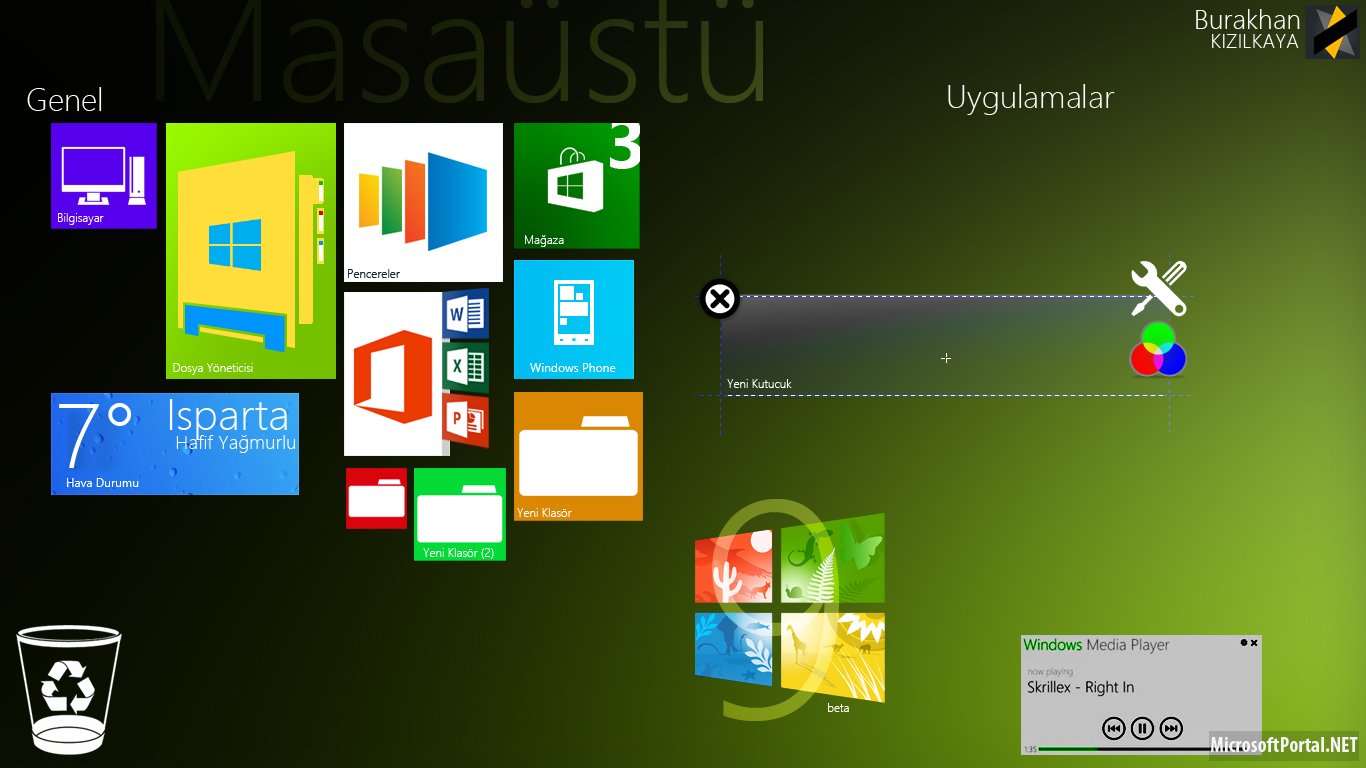Screen dimensions: 1366x768
Task: Skip to next track in Media Player
Action: [x=1172, y=728]
